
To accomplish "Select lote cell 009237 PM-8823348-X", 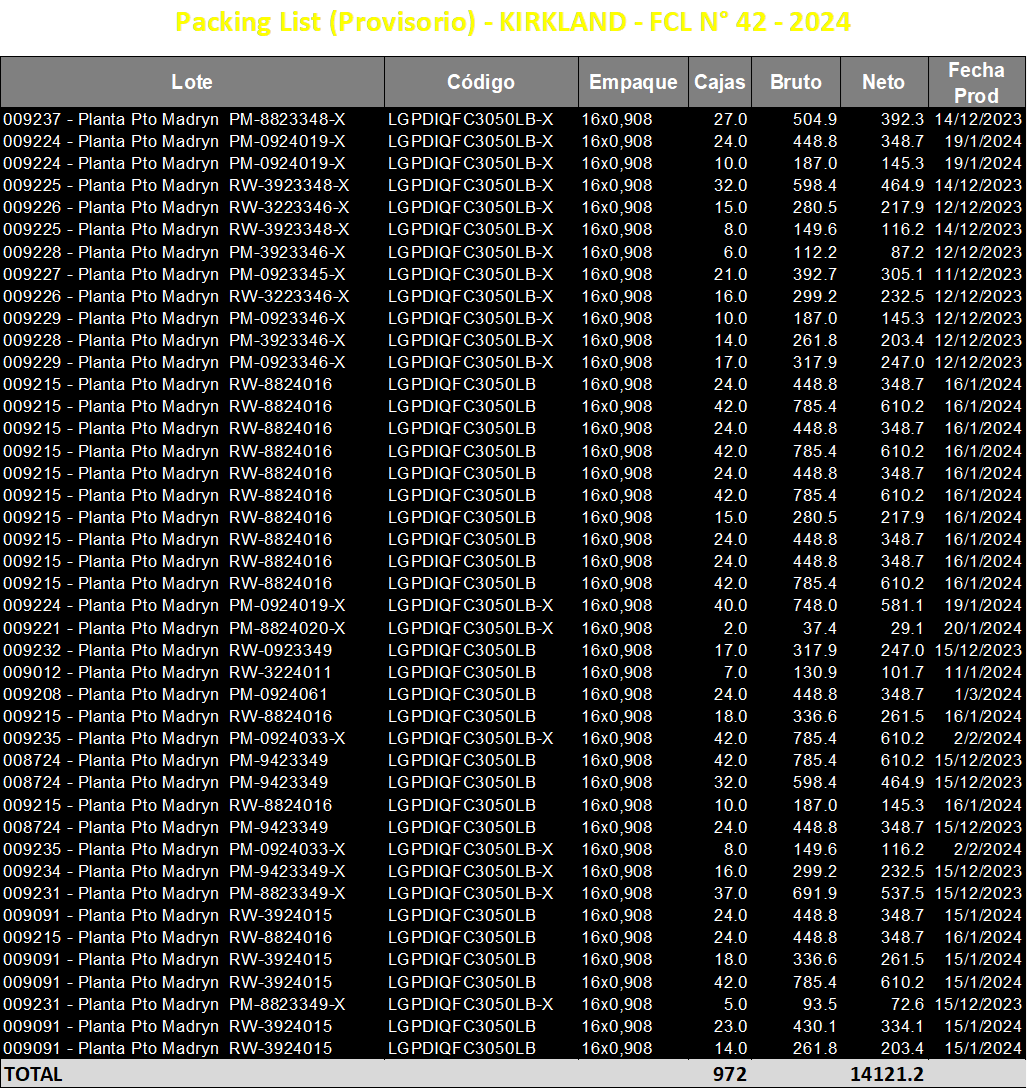I will (174, 119).
